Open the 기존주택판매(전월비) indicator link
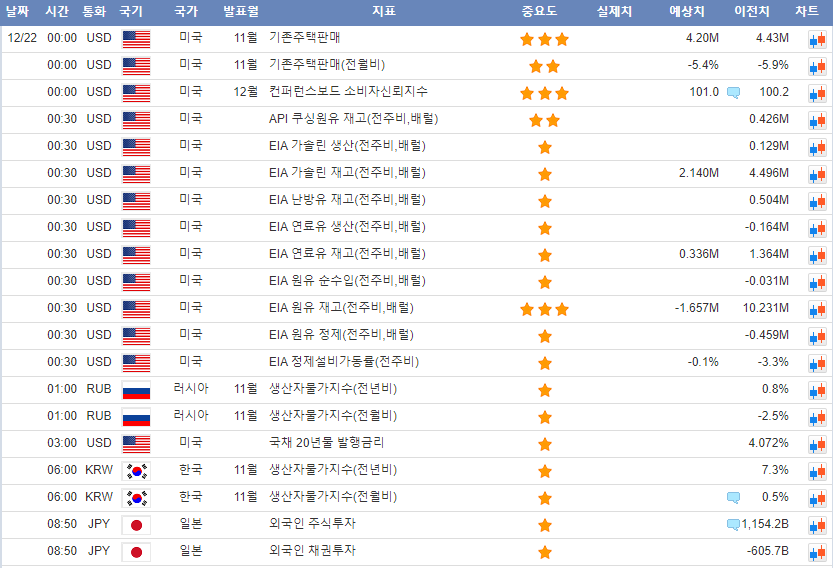Viewport: 833px width, 568px height. 326,65
